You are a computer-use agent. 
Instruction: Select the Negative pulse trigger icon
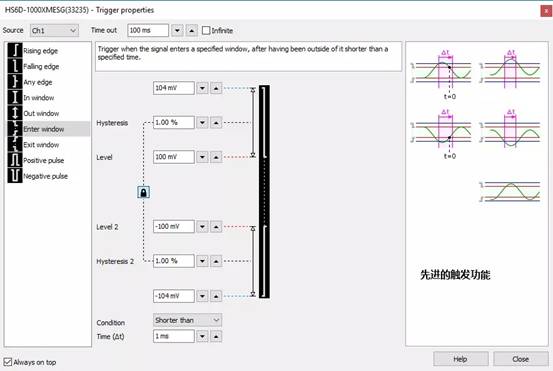click(x=15, y=176)
